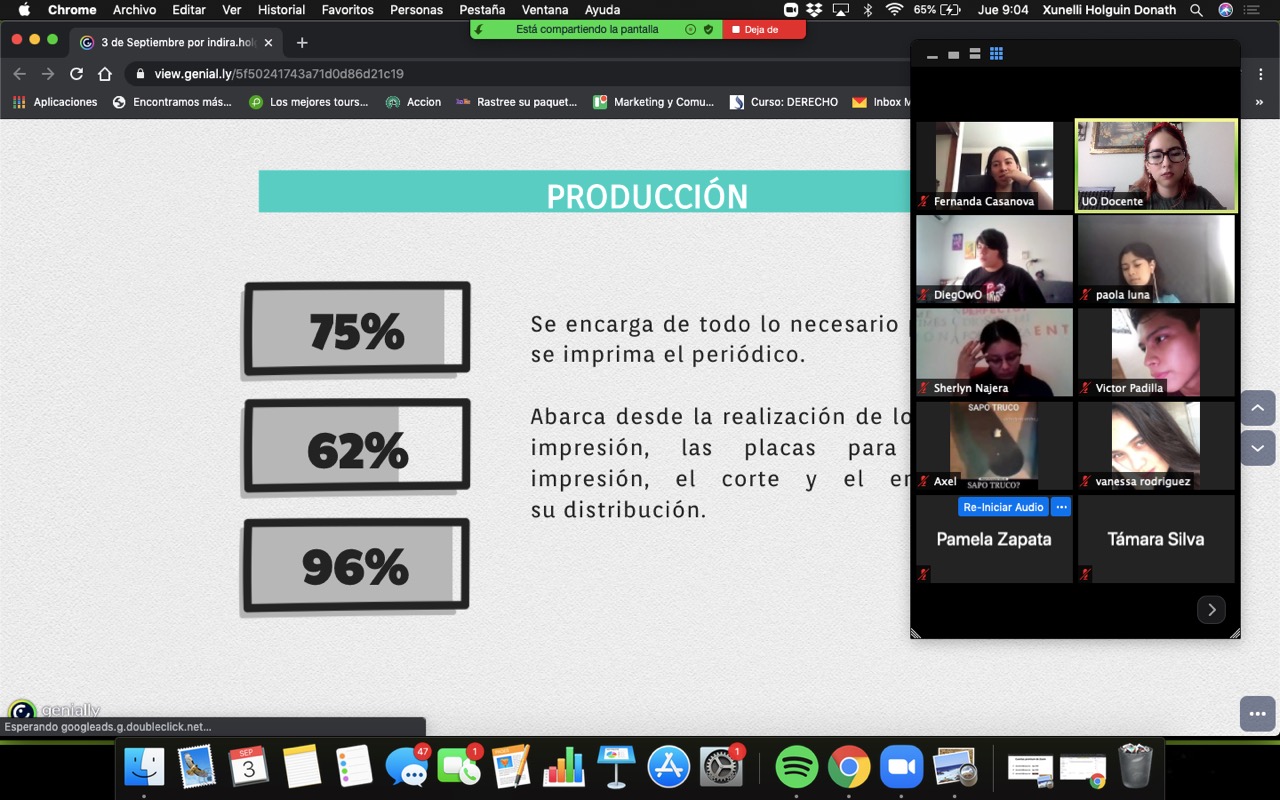Select two-row strip view in Zoom panel

(975, 54)
